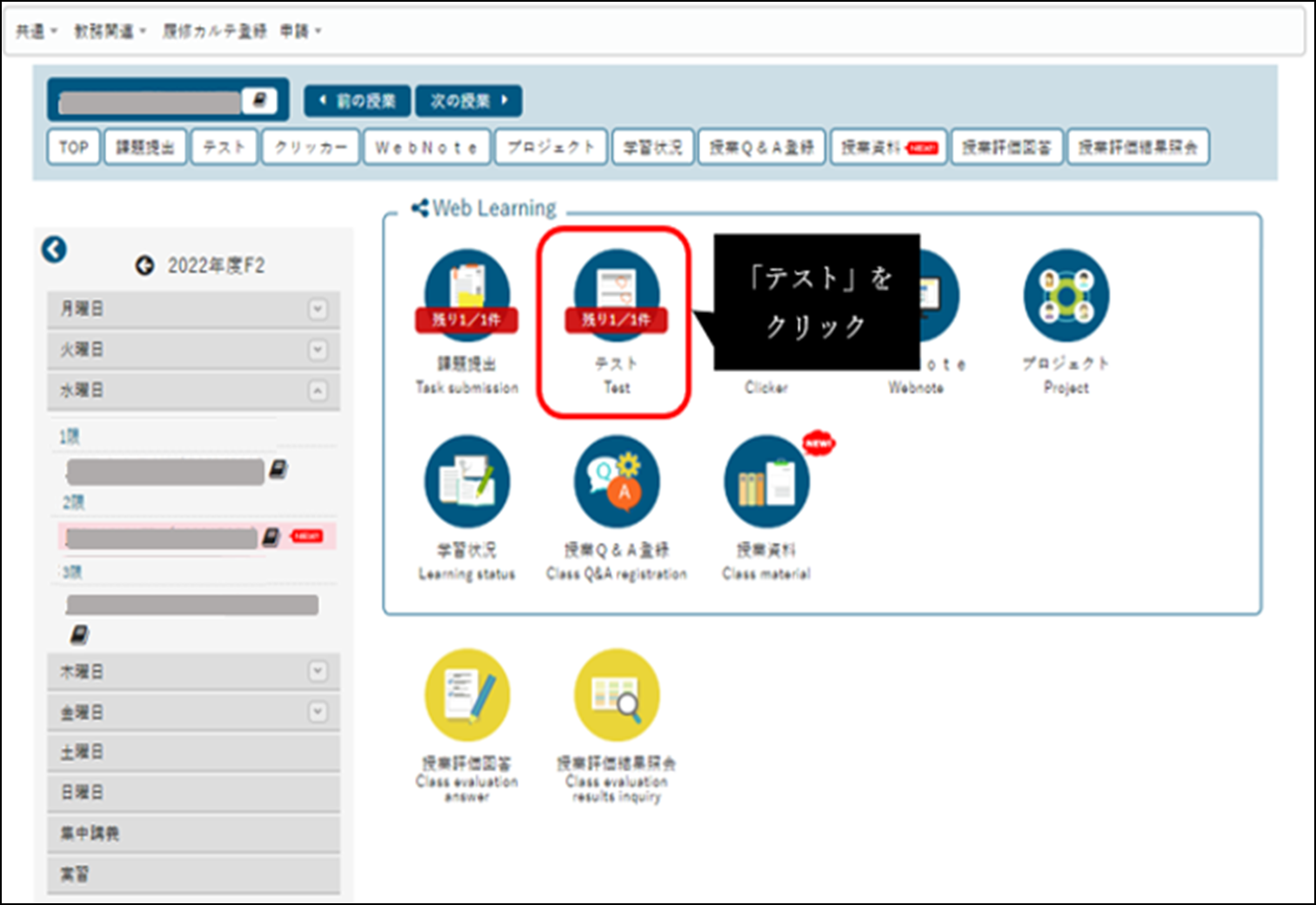Switch to the テスト tab
Screen dimensions: 1316x905
[224, 147]
